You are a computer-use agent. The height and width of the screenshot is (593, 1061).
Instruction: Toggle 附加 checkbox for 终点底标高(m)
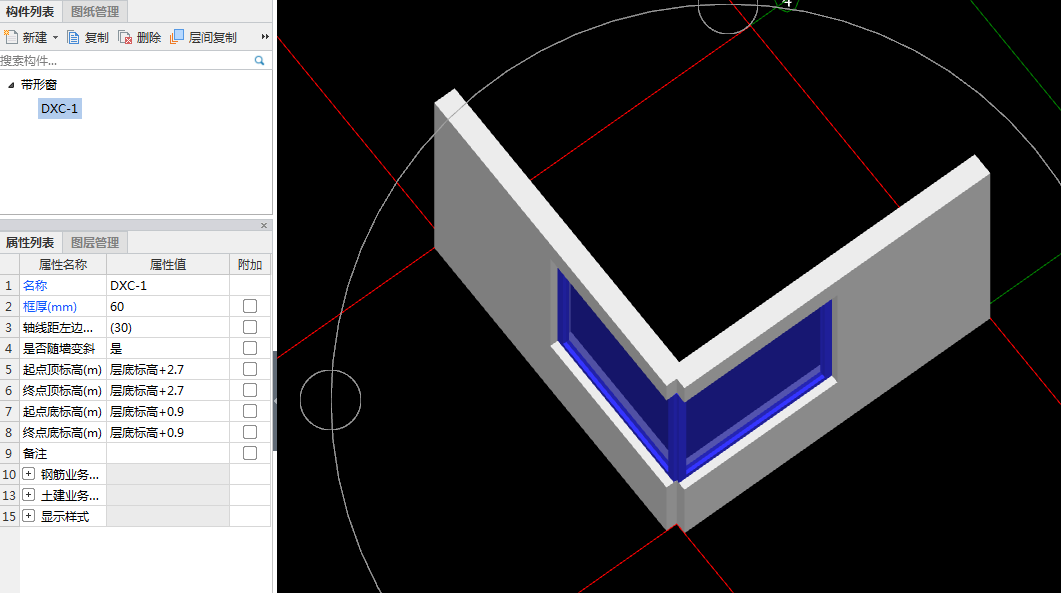point(250,432)
